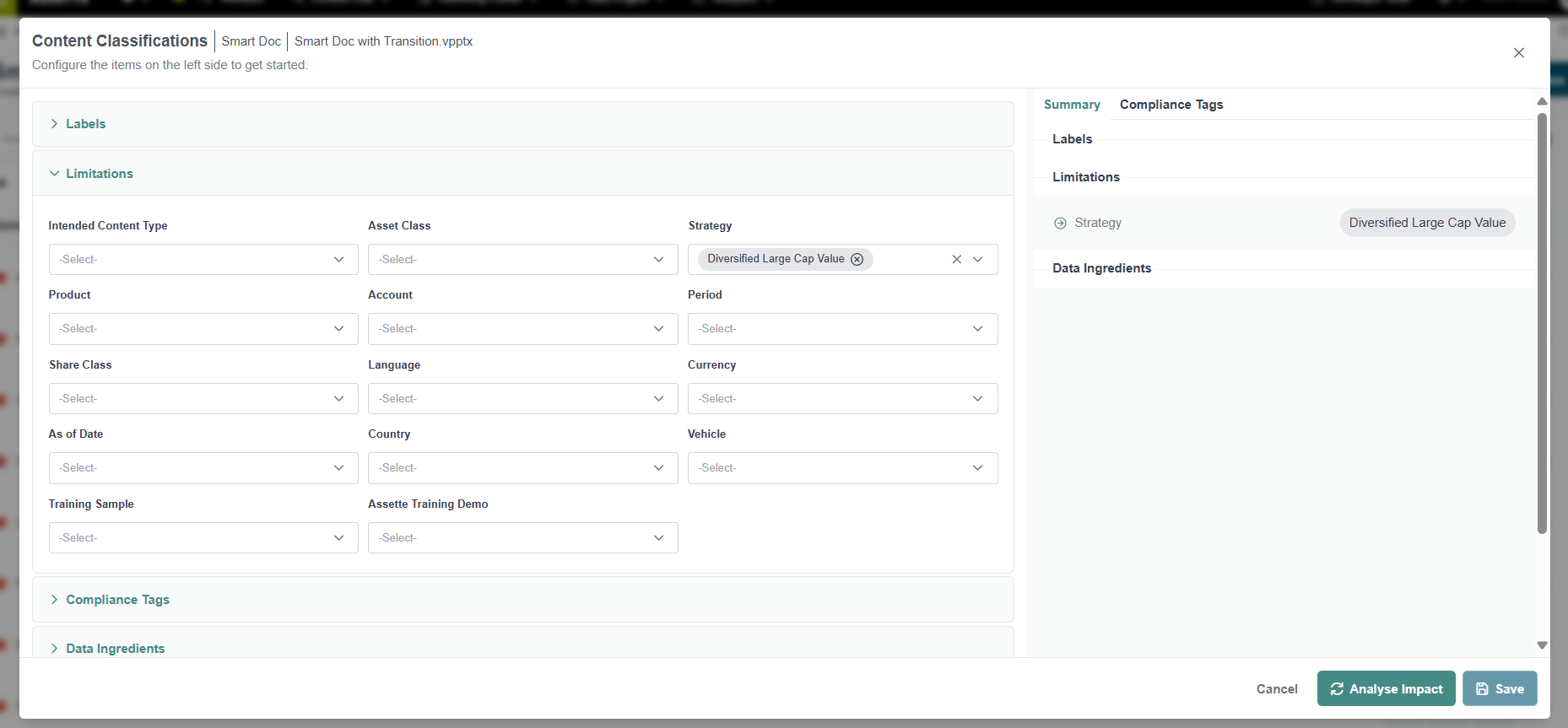
Task: Clear all Strategy selections
Action: click(956, 259)
